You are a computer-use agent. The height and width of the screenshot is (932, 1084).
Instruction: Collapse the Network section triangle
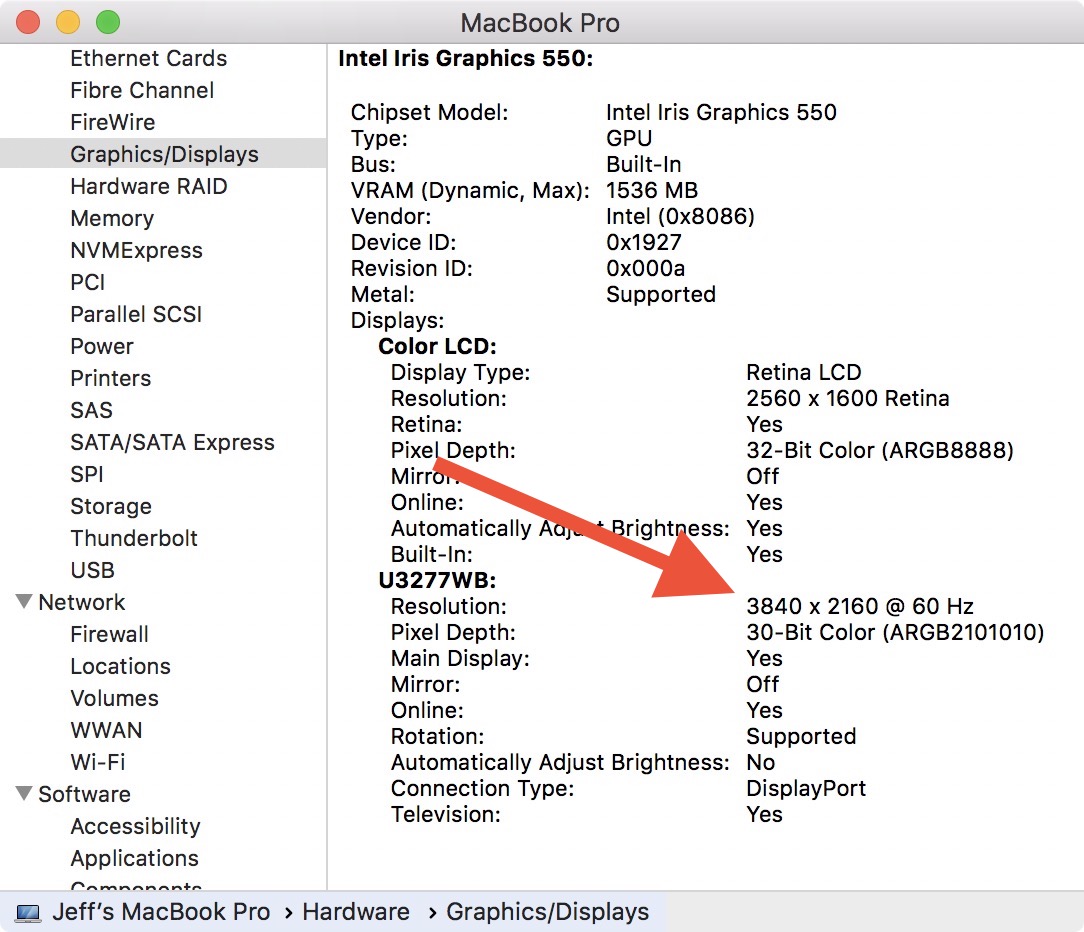coord(23,602)
